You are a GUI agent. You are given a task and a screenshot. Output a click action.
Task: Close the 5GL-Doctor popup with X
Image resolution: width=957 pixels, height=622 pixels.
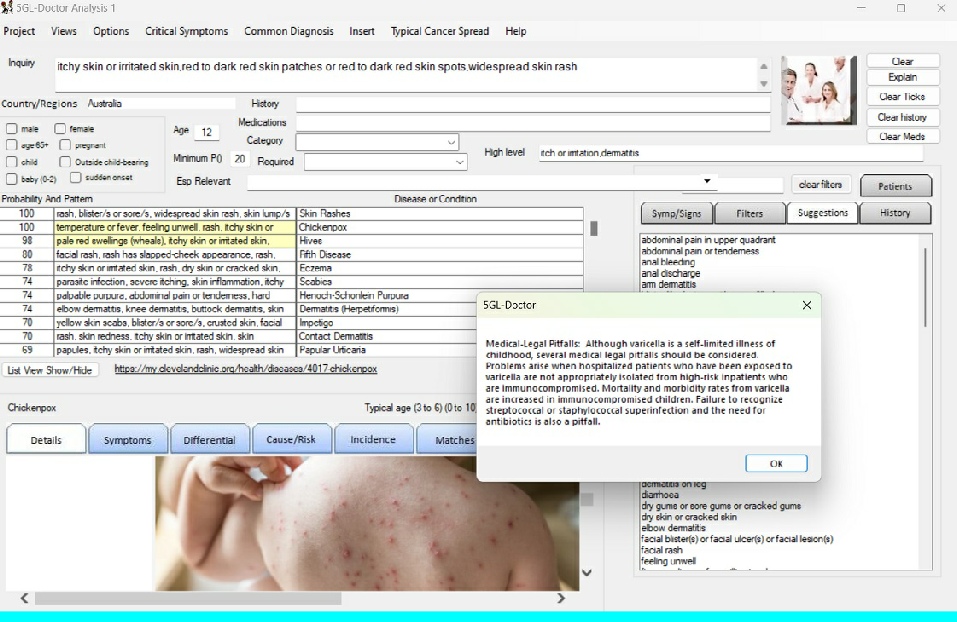pos(806,305)
